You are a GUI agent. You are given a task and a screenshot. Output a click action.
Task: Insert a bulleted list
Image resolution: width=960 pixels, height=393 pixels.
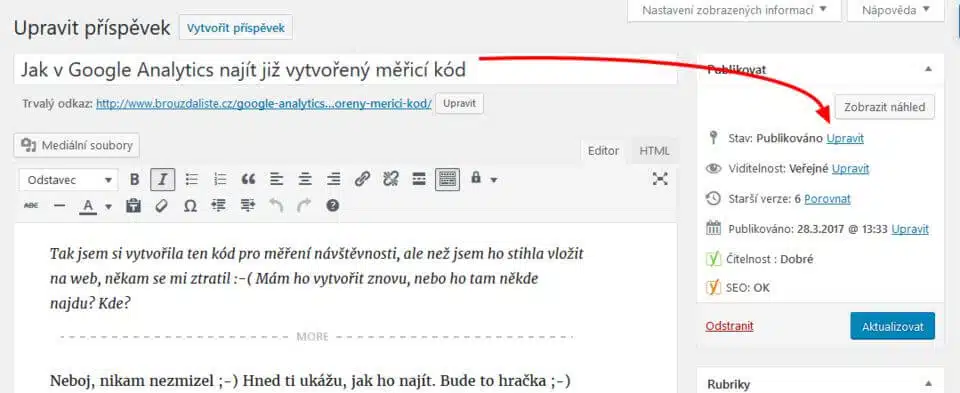(192, 179)
